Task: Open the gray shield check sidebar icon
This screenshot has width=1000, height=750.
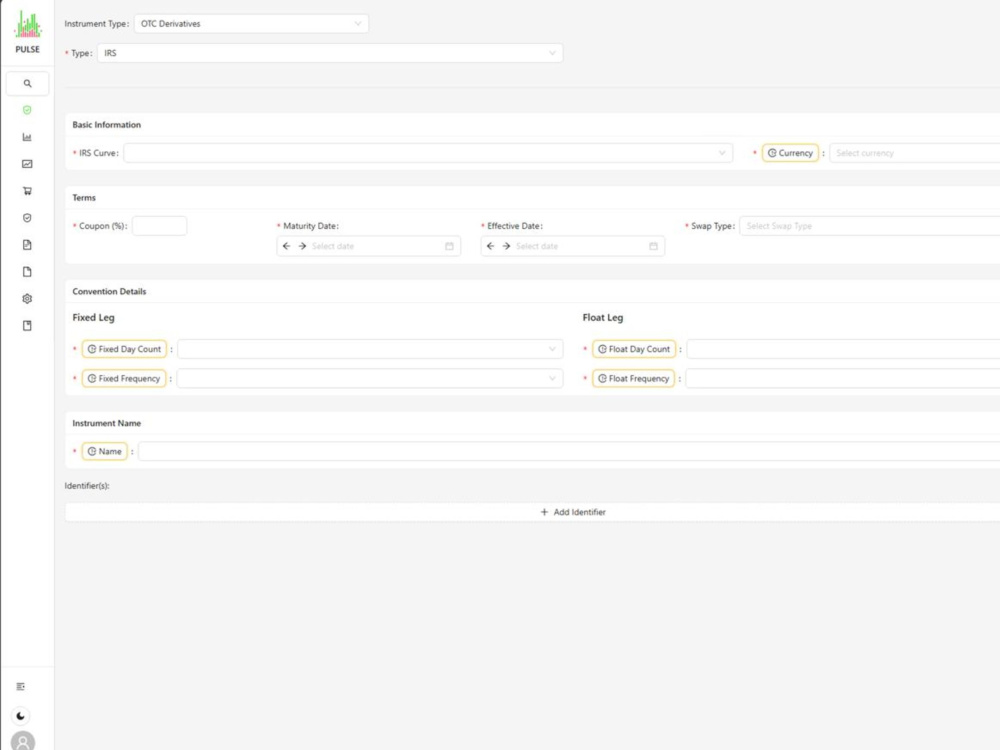Action: point(27,218)
